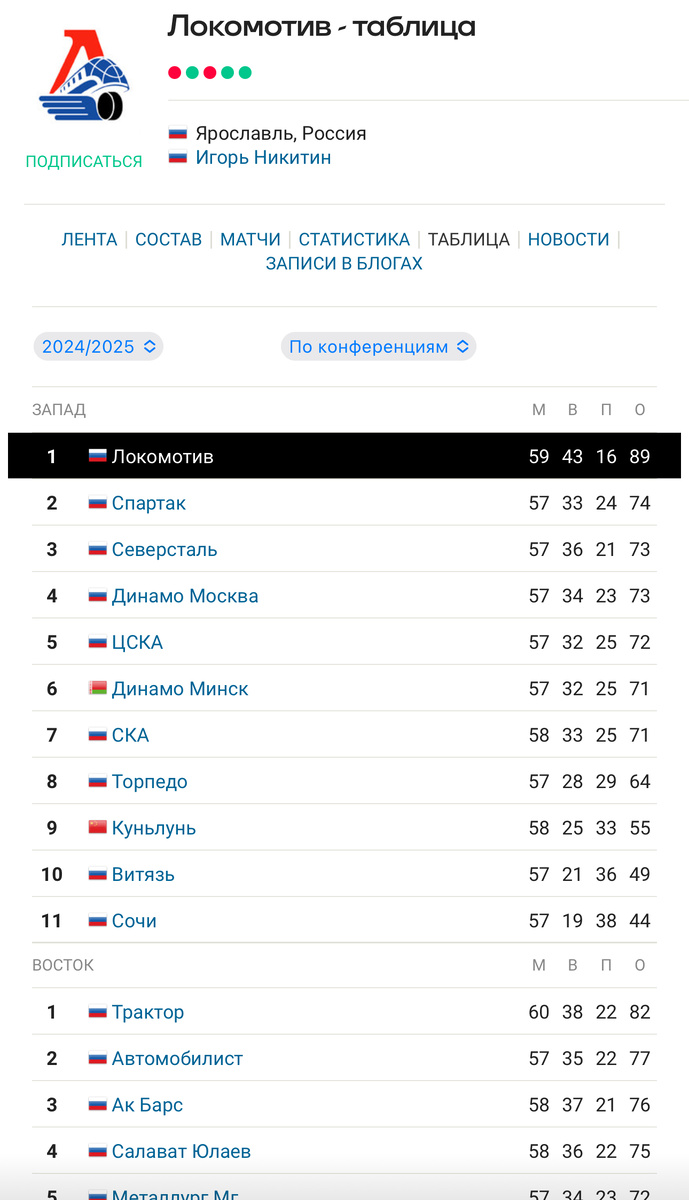Click the Belarus flag beside Динамо Минск
Viewport: 689px width, 1200px height.
coord(98,688)
